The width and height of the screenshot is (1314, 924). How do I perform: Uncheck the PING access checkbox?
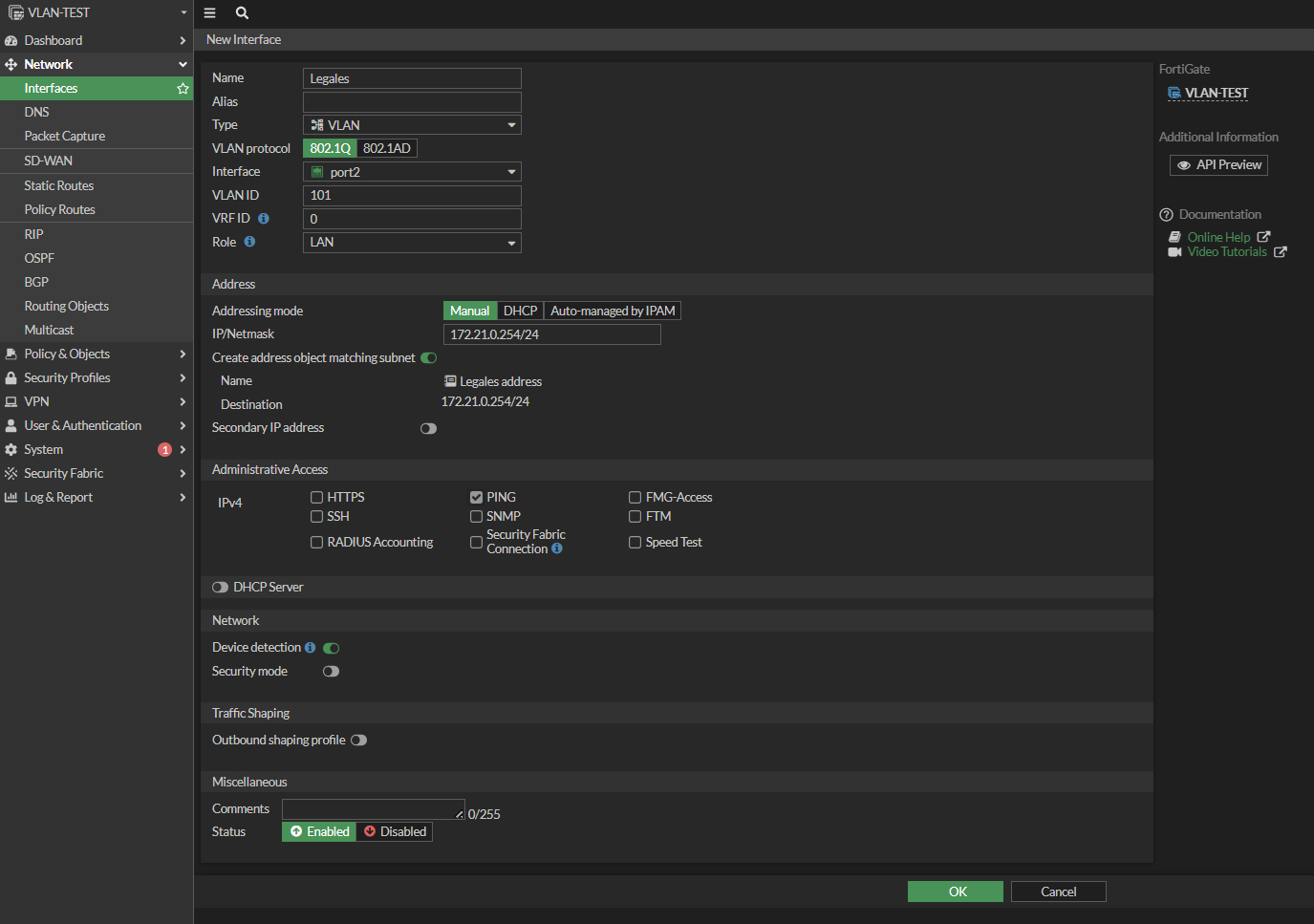476,498
